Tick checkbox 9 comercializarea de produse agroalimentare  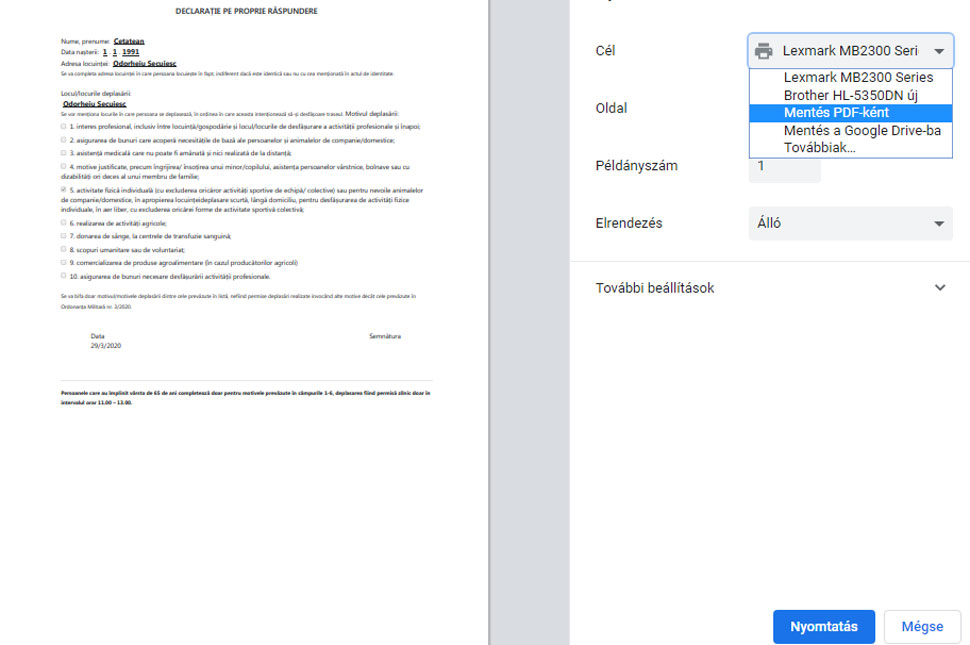point(64,262)
